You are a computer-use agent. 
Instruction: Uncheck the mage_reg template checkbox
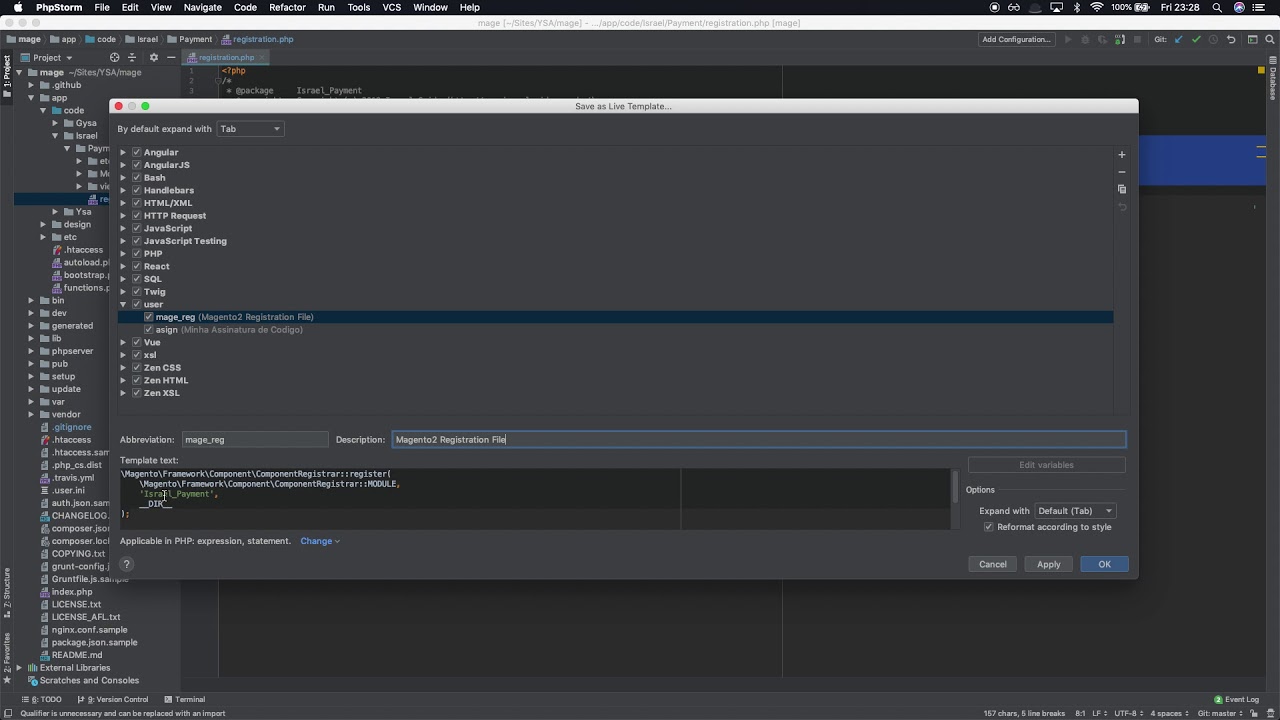click(x=149, y=317)
